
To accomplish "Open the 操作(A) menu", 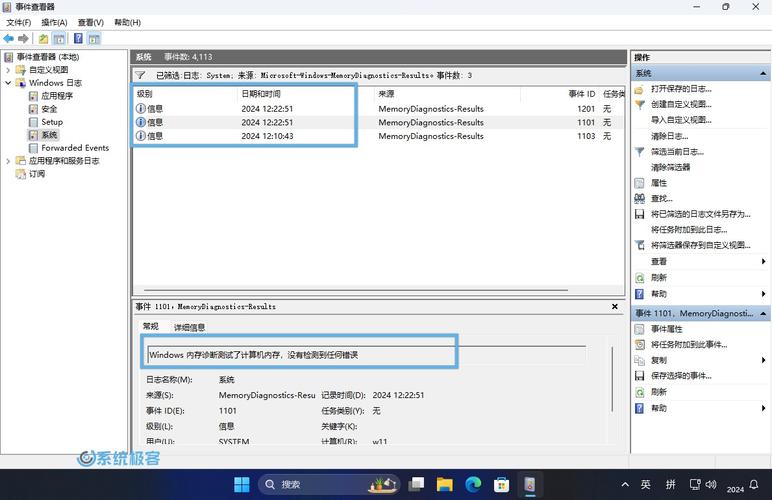I will (54, 23).
